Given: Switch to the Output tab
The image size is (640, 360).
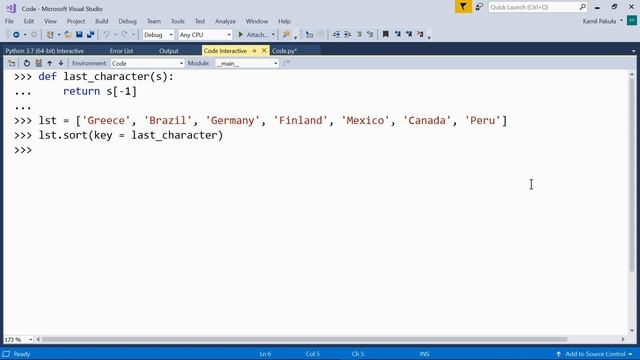Looking at the screenshot, I should [169, 51].
